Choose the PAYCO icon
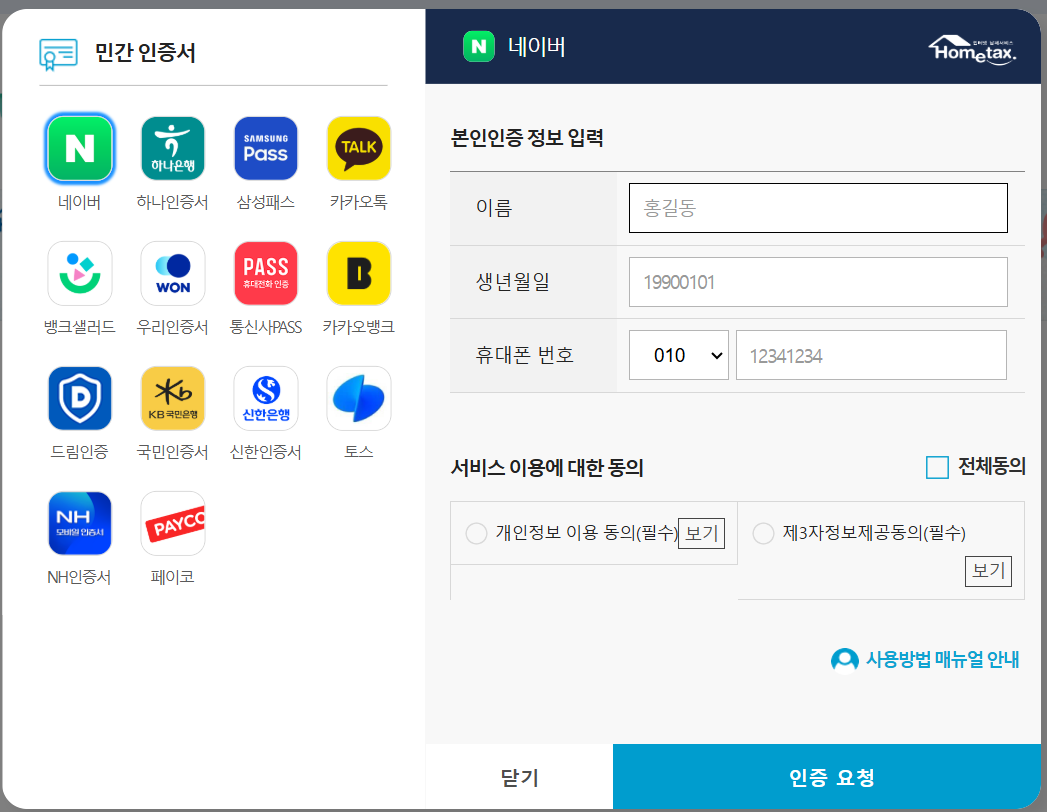The image size is (1047, 812). click(x=173, y=523)
